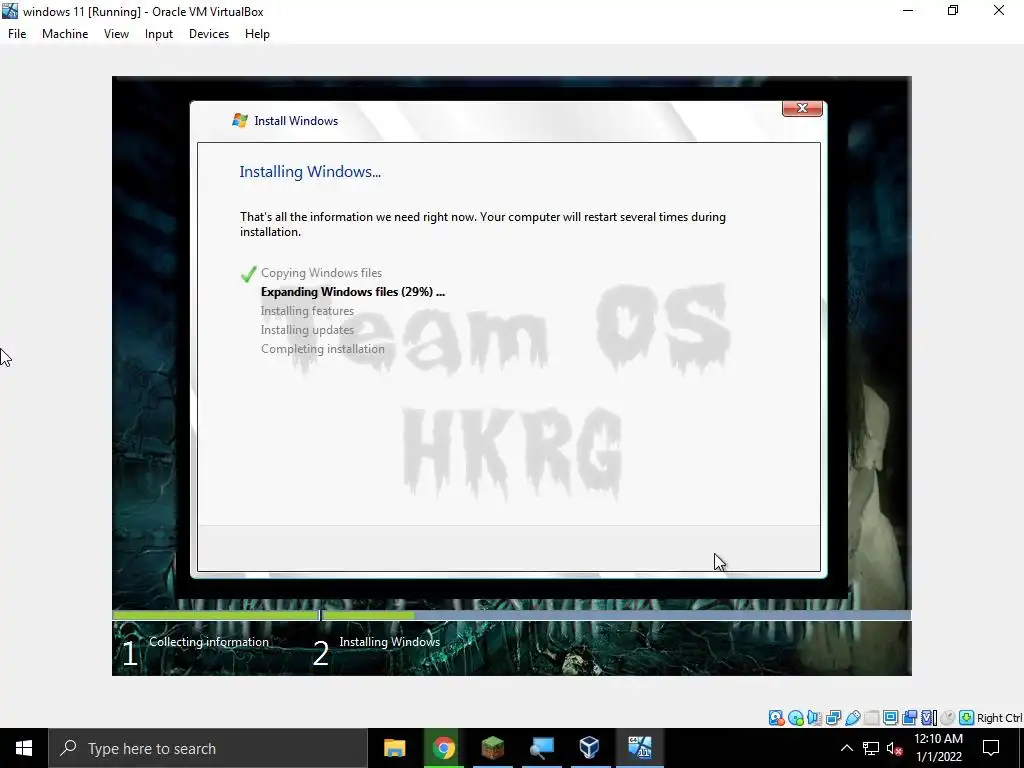Click the mouse integration indicator

click(948, 718)
